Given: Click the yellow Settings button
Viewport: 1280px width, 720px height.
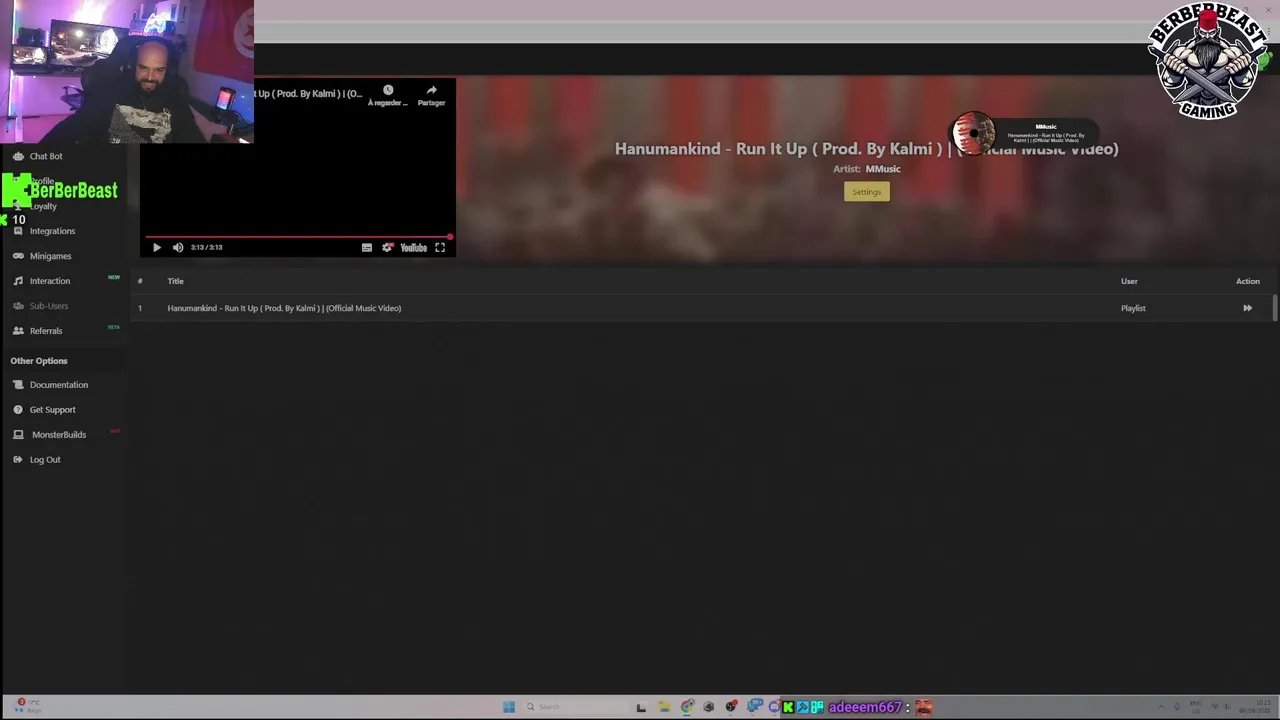Looking at the screenshot, I should [x=867, y=192].
